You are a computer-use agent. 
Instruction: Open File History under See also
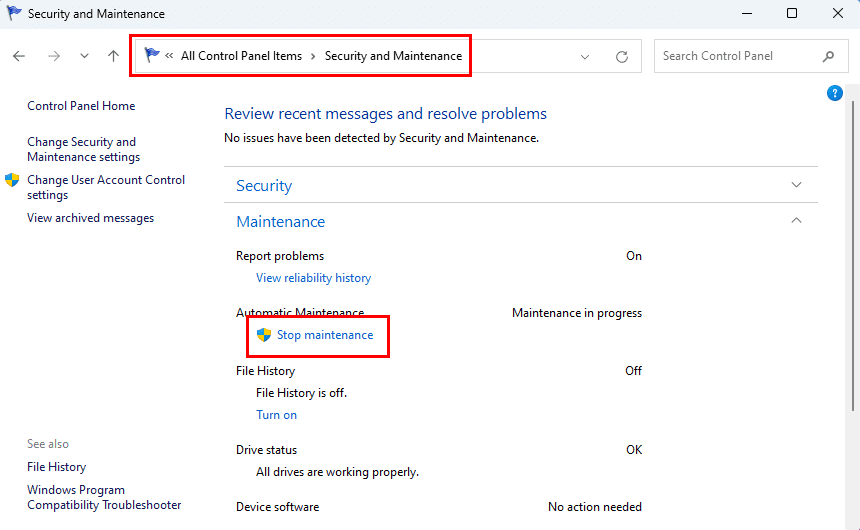[56, 467]
